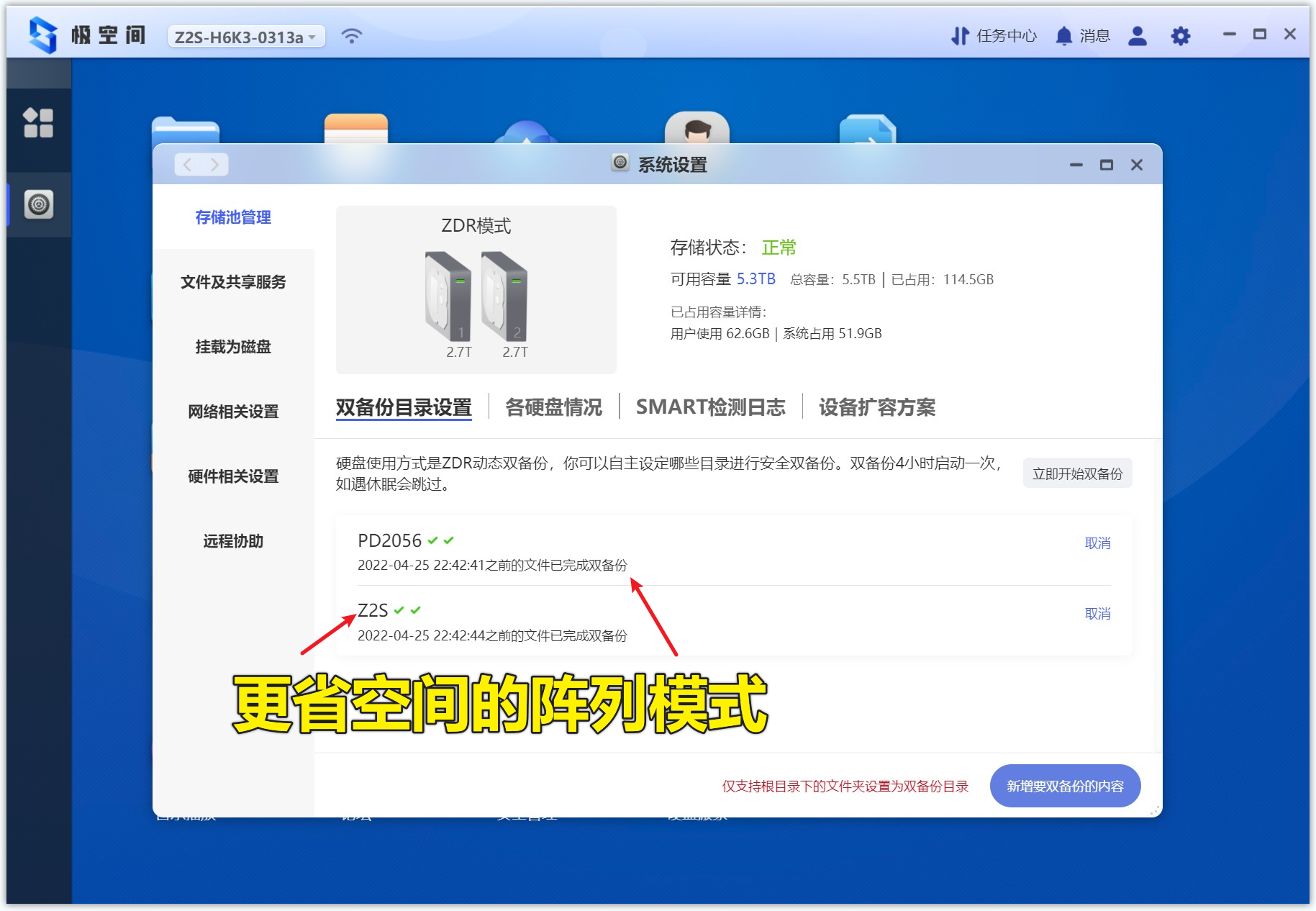The width and height of the screenshot is (1316, 911).
Task: Switch to the SMART检测日志 tab
Action: [711, 407]
